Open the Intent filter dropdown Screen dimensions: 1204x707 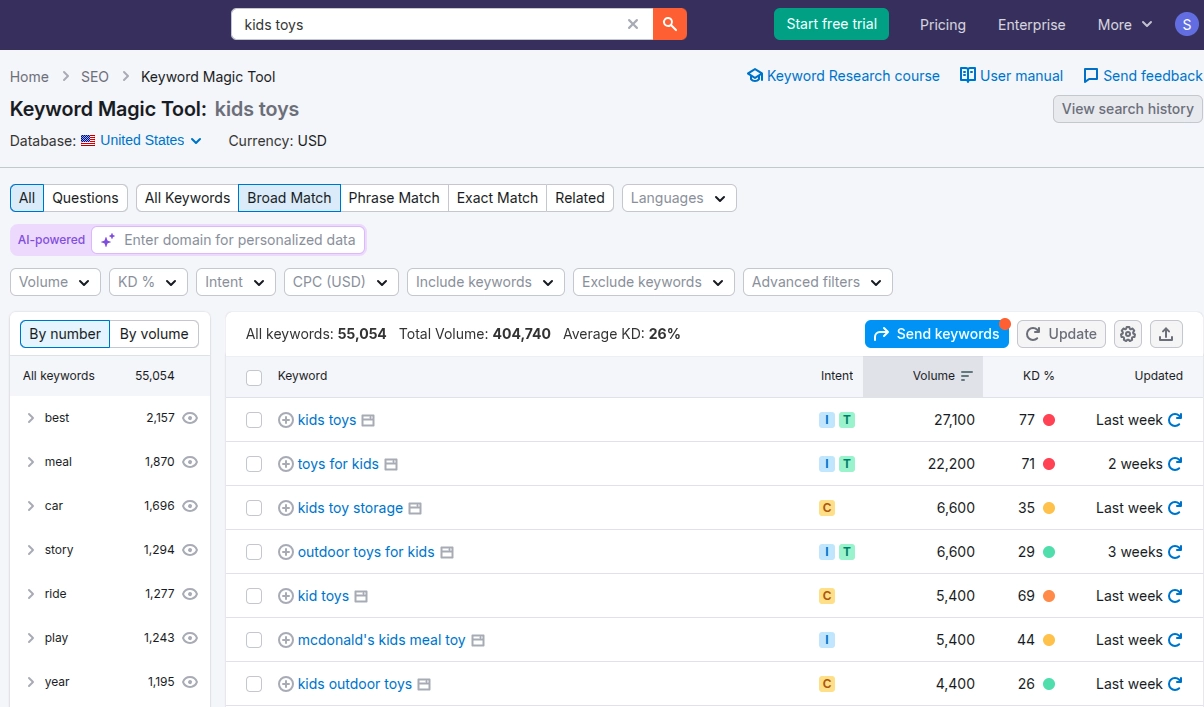coord(236,282)
